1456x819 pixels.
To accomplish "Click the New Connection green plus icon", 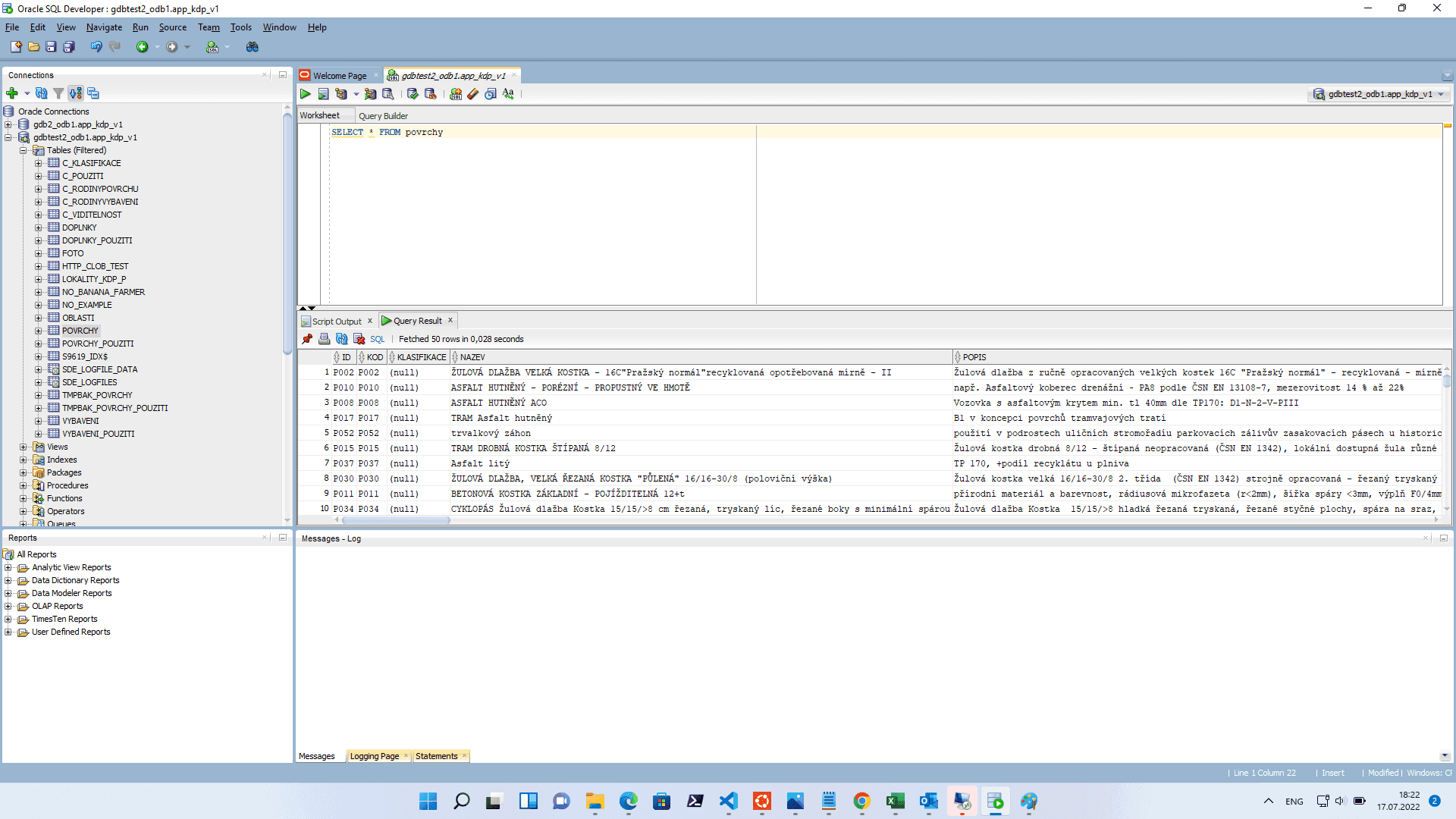I will (12, 93).
